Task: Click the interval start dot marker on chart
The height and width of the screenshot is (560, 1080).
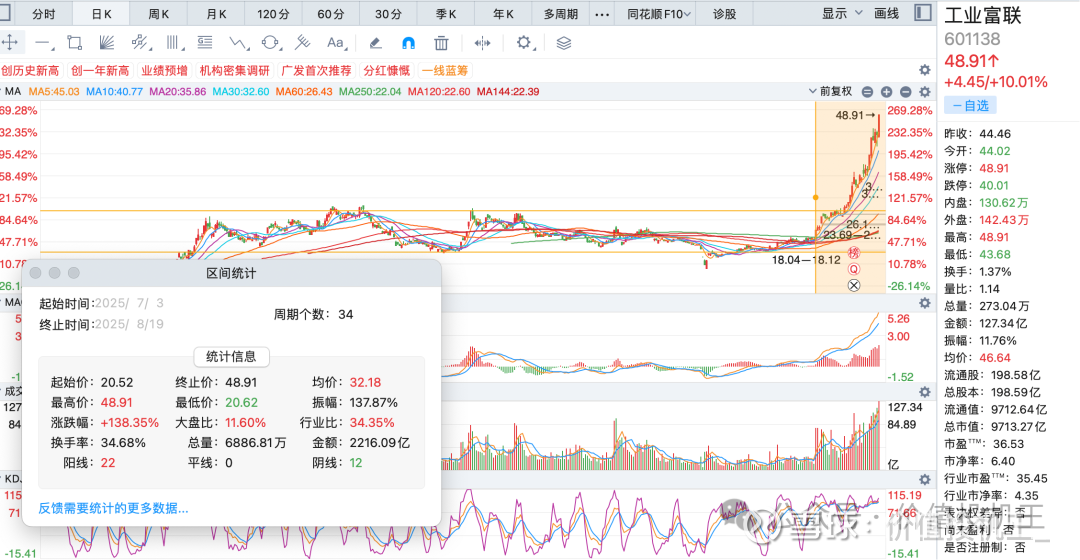Action: tap(816, 198)
